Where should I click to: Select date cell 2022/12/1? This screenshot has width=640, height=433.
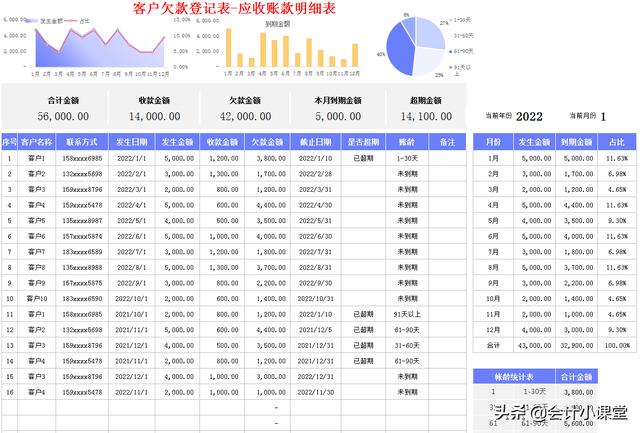click(132, 377)
